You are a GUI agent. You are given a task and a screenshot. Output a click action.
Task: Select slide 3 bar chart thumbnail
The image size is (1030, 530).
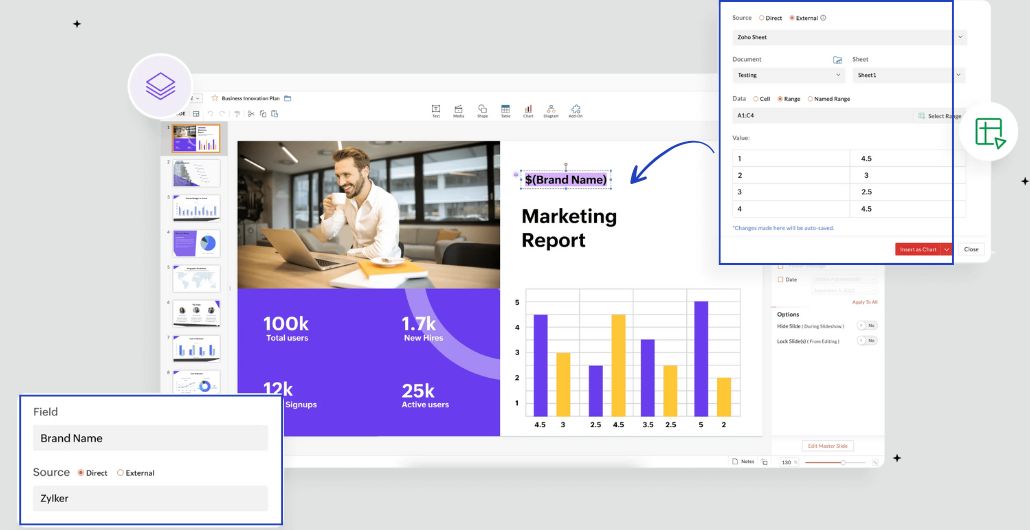click(196, 208)
